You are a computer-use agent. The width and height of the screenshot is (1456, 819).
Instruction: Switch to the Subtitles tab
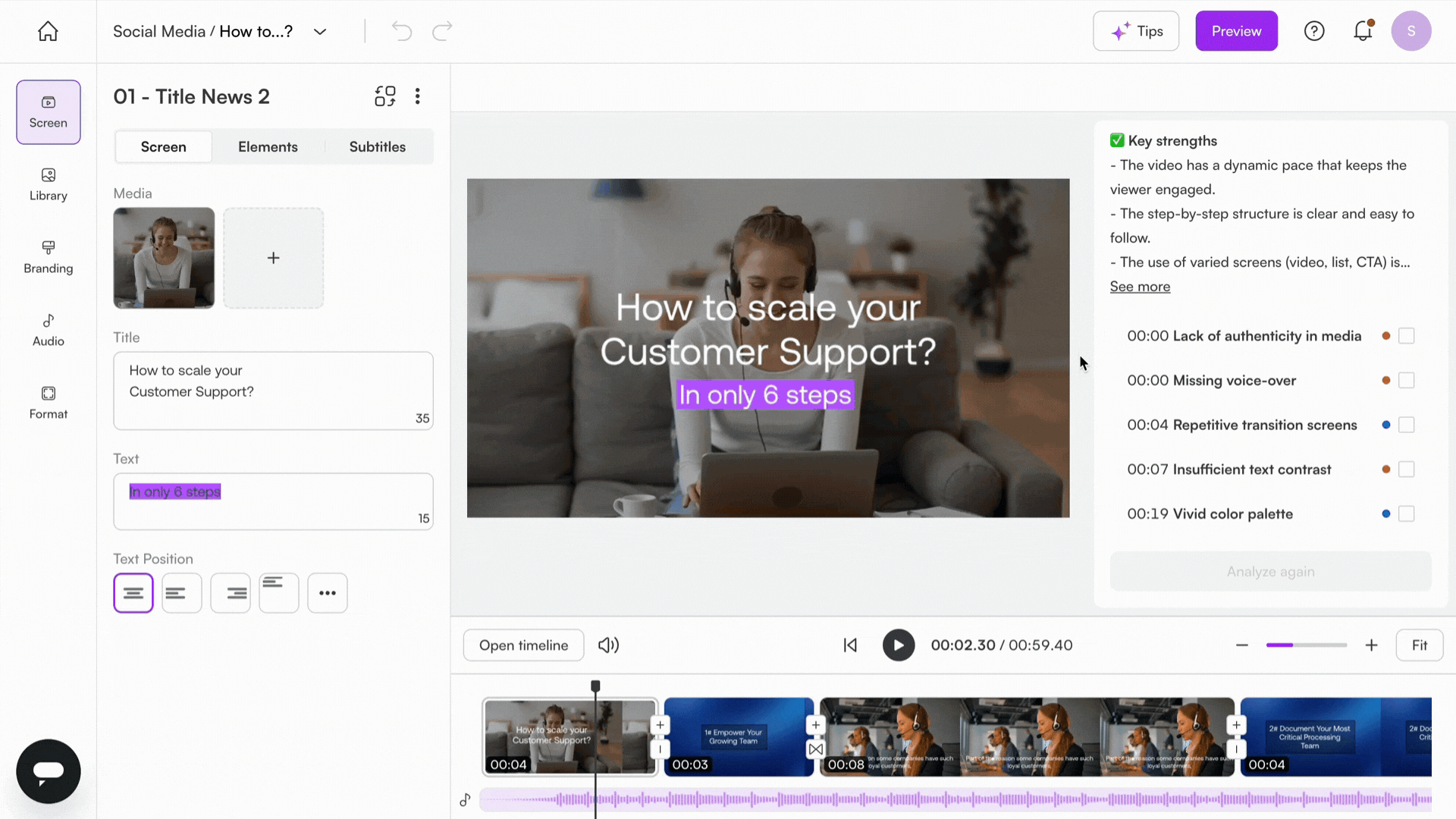(x=377, y=147)
